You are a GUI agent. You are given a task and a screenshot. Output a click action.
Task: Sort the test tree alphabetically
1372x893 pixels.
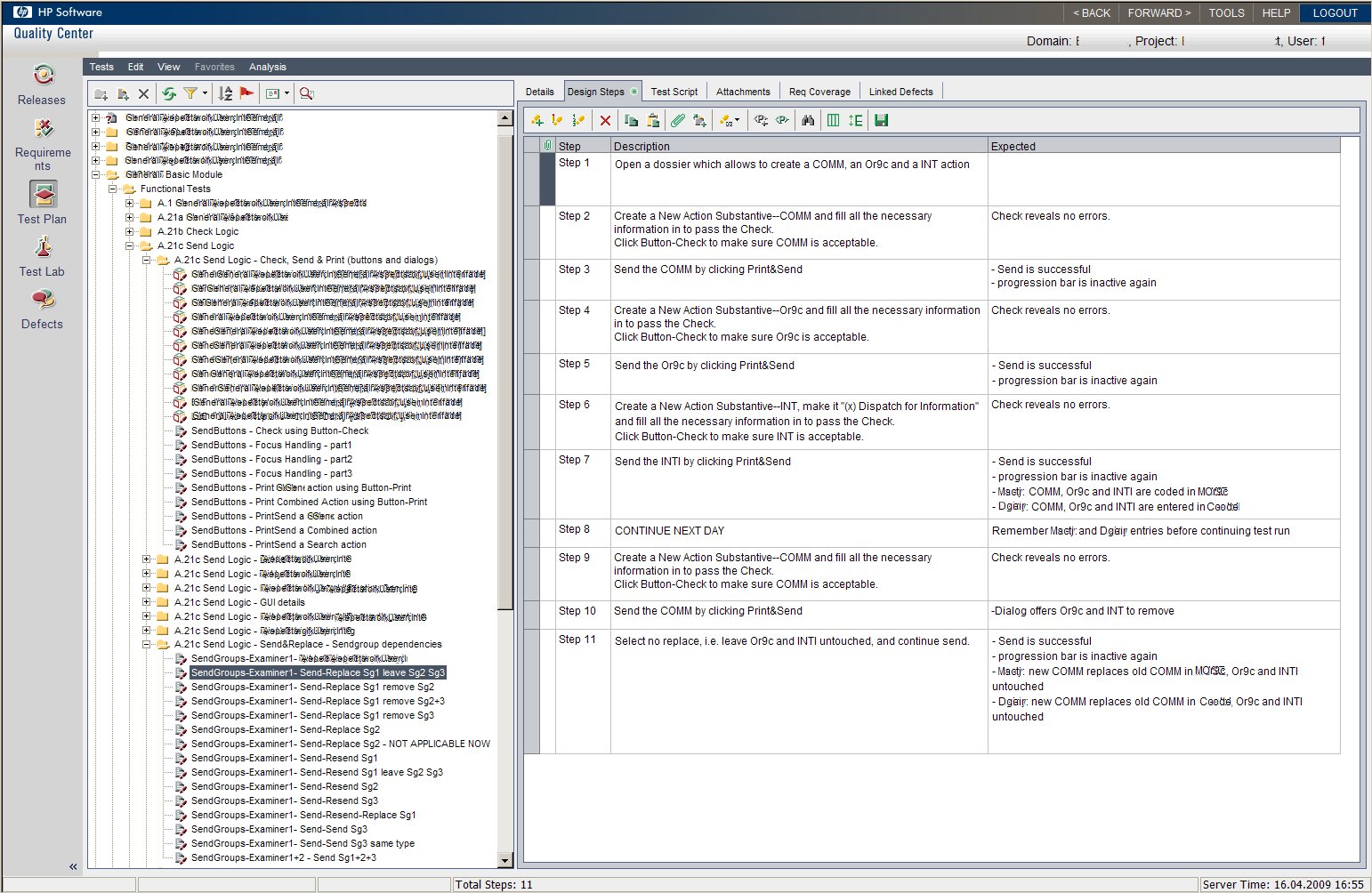coord(225,93)
